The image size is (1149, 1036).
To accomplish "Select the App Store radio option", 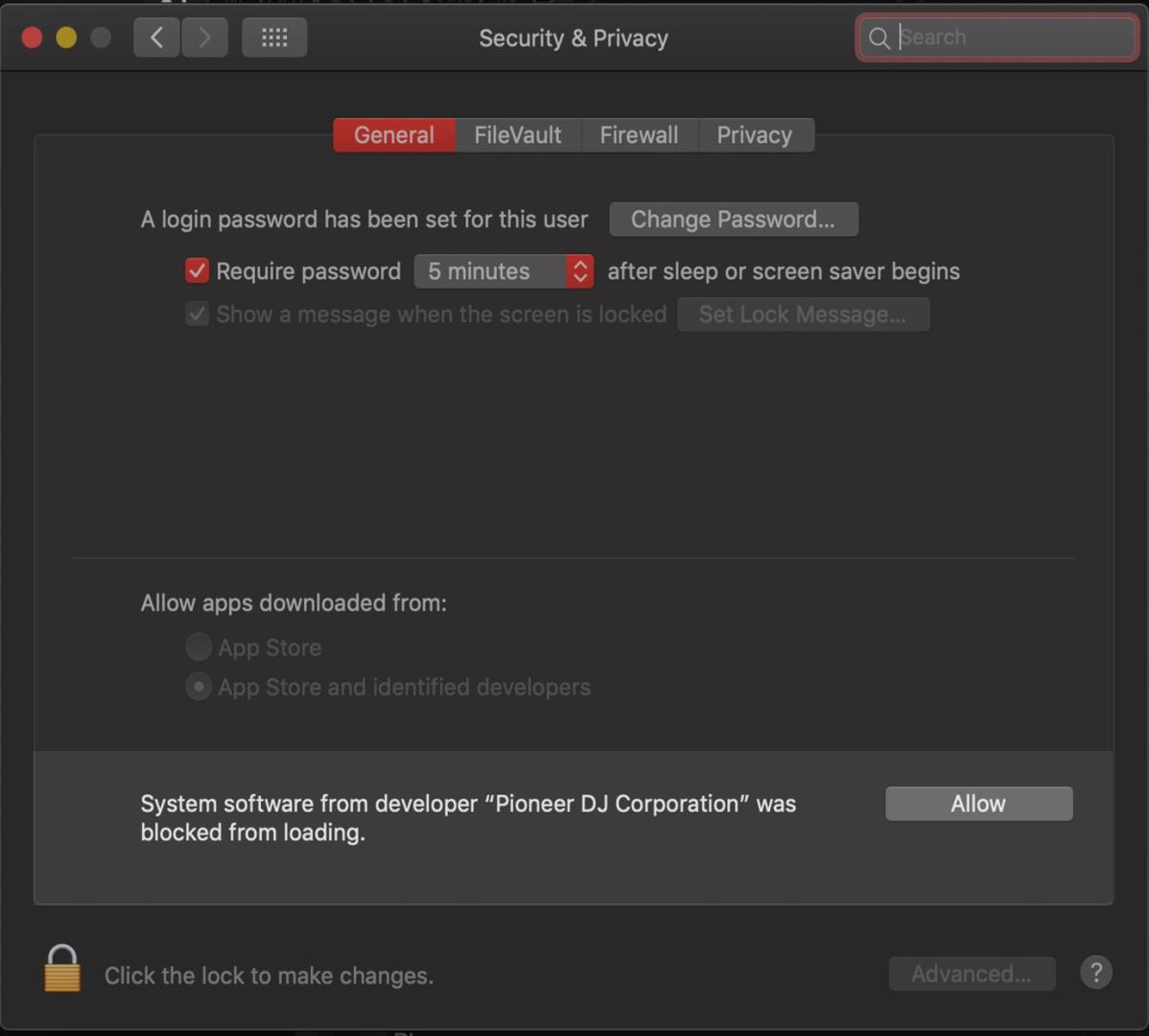I will click(x=198, y=647).
